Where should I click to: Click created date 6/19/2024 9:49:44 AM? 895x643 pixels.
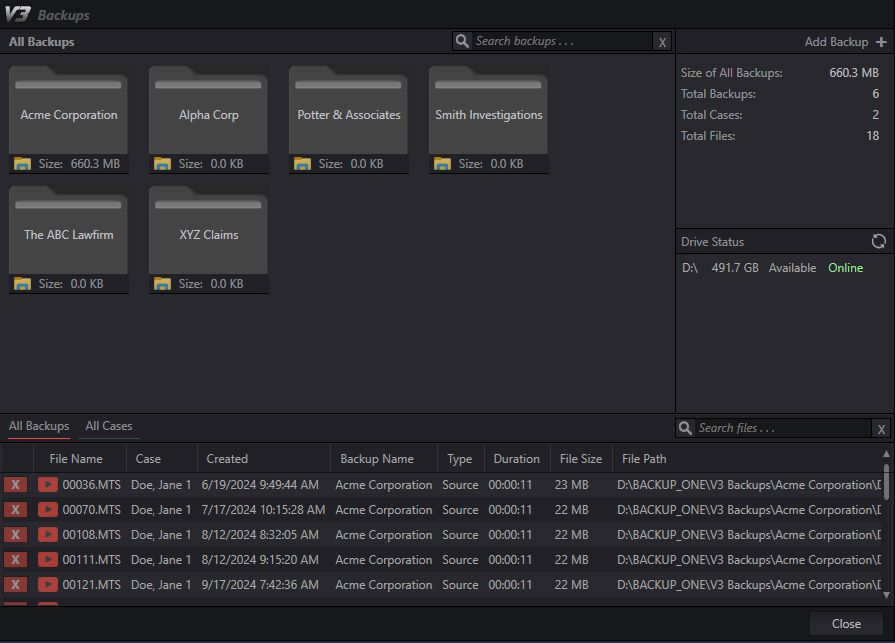click(x=260, y=484)
